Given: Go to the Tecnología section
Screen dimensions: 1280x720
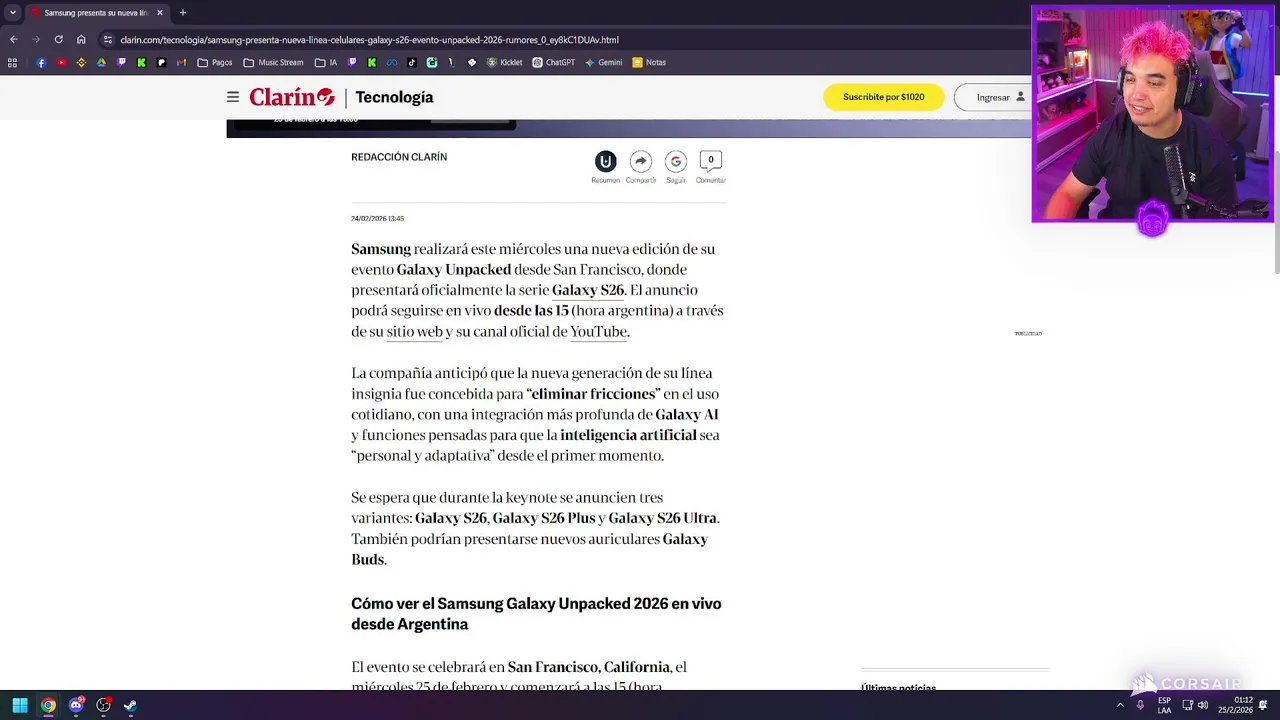Looking at the screenshot, I should (x=394, y=97).
